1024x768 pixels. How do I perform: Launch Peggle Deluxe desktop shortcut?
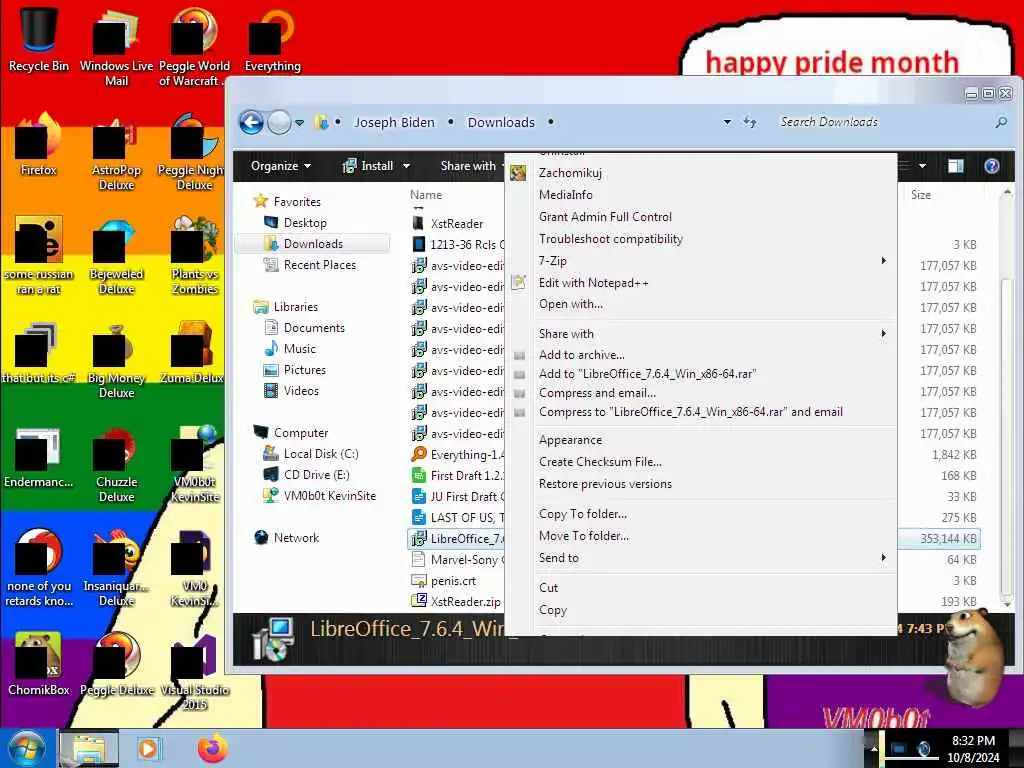pos(117,664)
